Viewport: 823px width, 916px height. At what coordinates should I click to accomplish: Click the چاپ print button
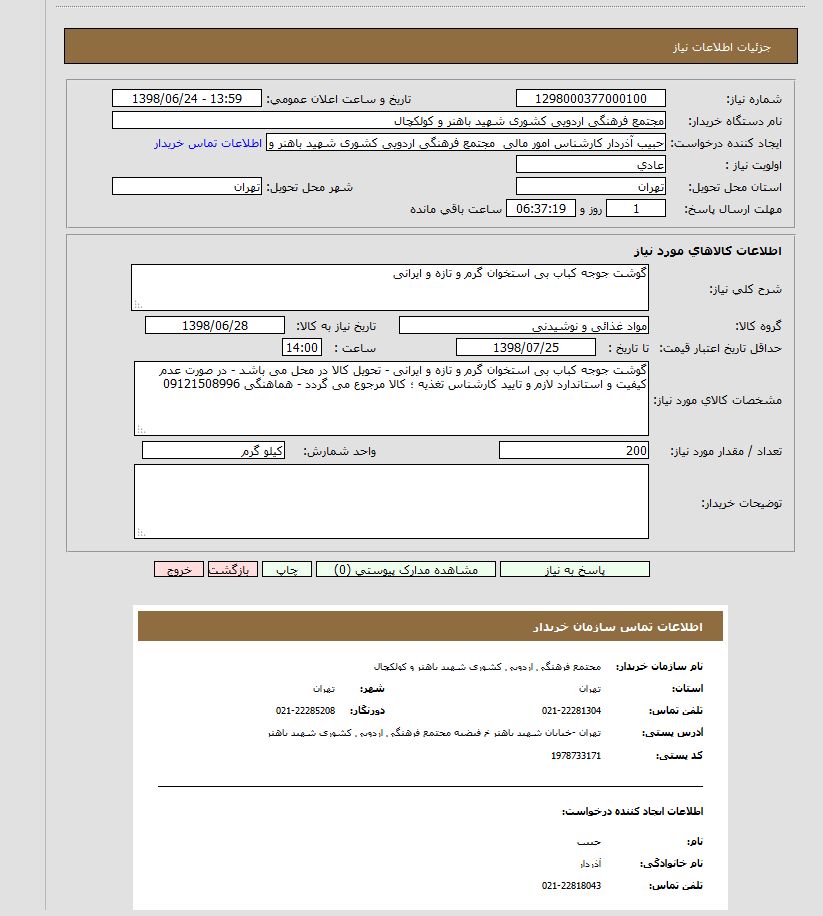click(x=283, y=568)
